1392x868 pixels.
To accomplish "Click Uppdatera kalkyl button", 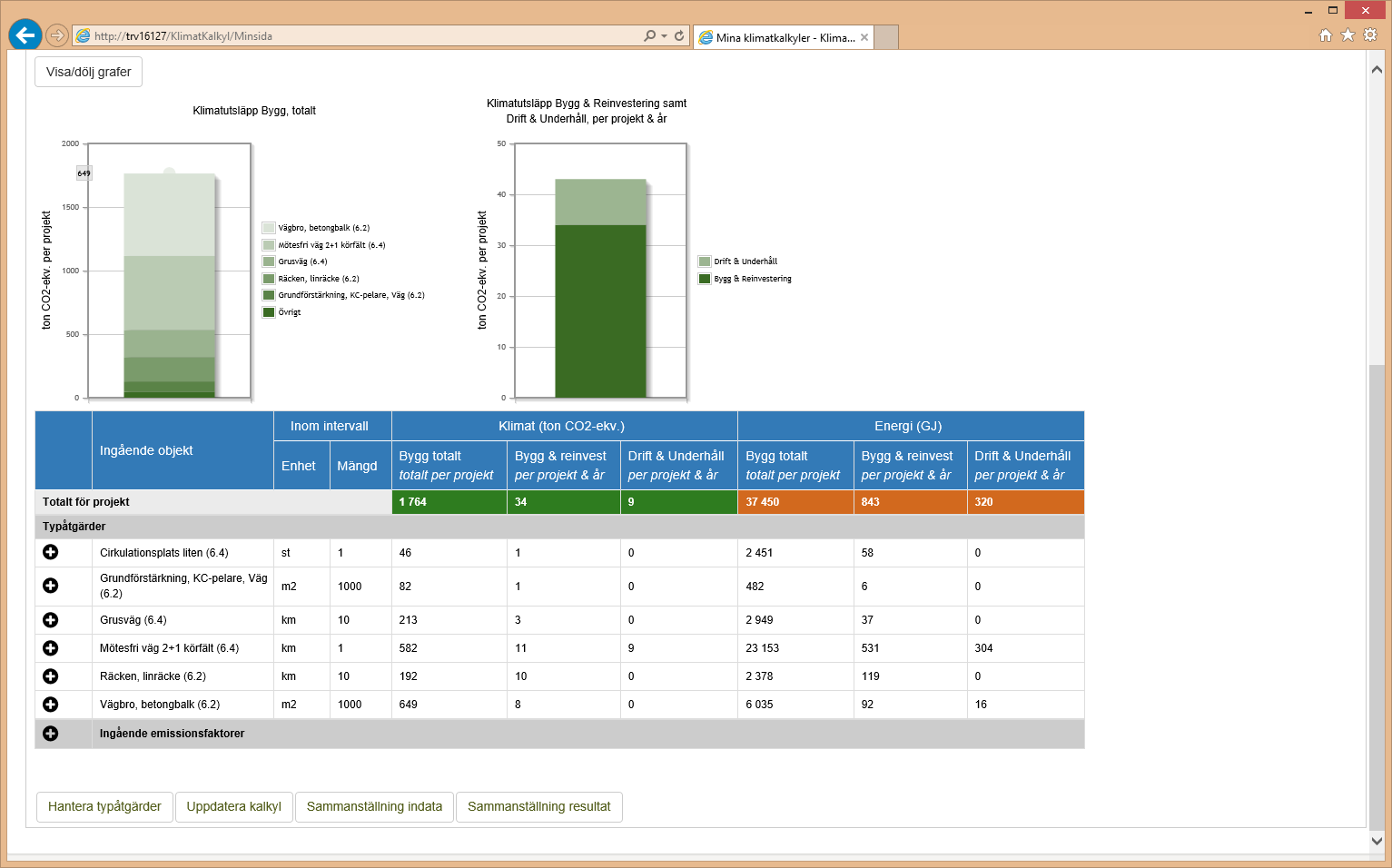I will point(234,806).
